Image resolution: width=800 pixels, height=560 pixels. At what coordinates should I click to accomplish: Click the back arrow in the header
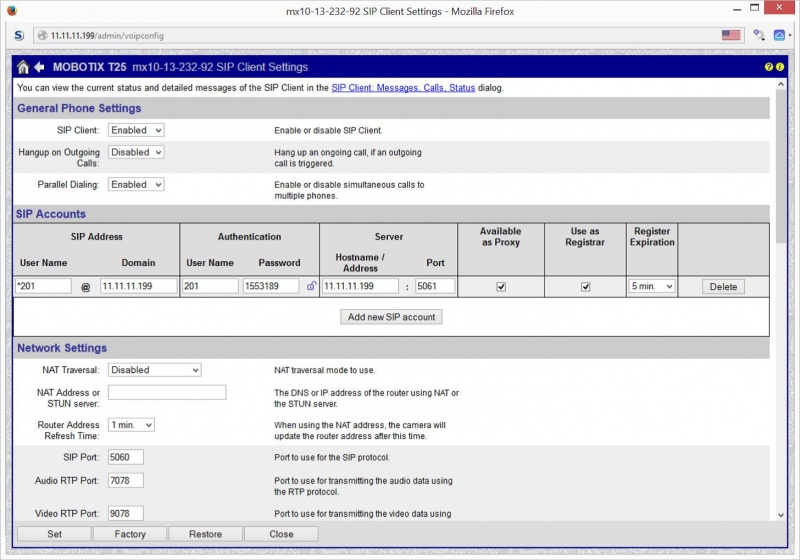[39, 67]
